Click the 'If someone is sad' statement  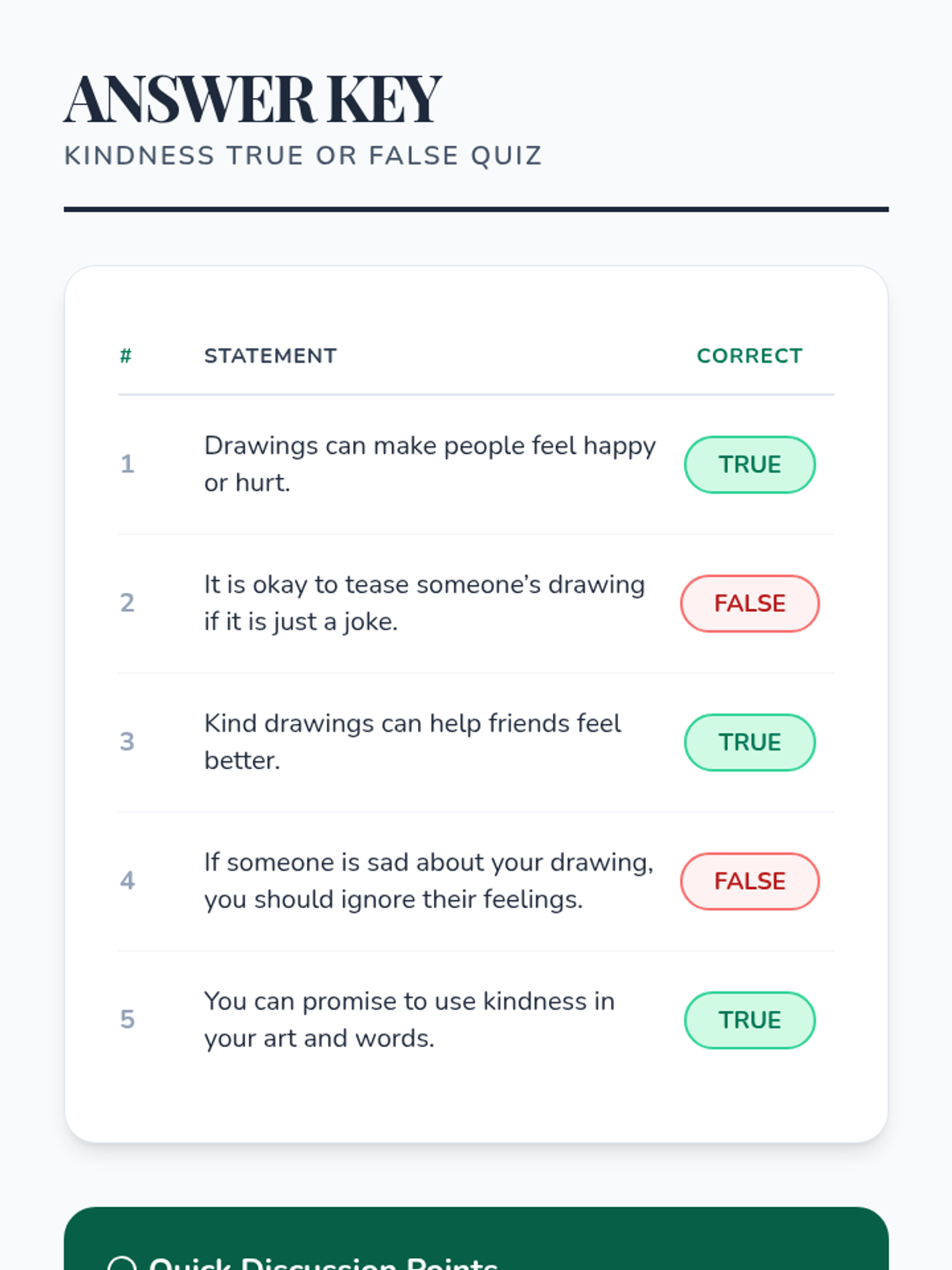point(428,880)
